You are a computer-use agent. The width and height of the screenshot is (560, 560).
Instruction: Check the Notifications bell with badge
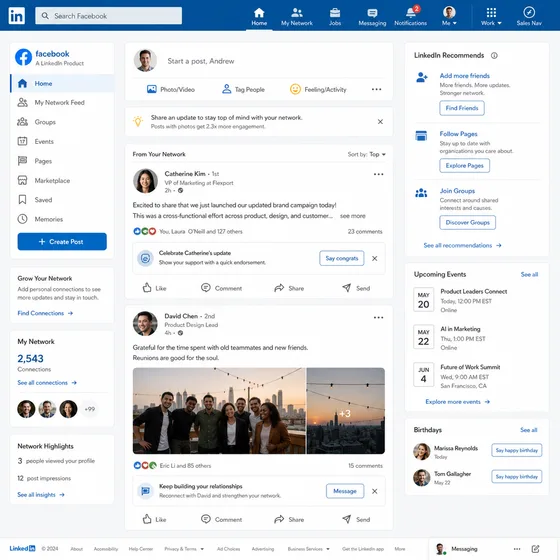[x=411, y=16]
